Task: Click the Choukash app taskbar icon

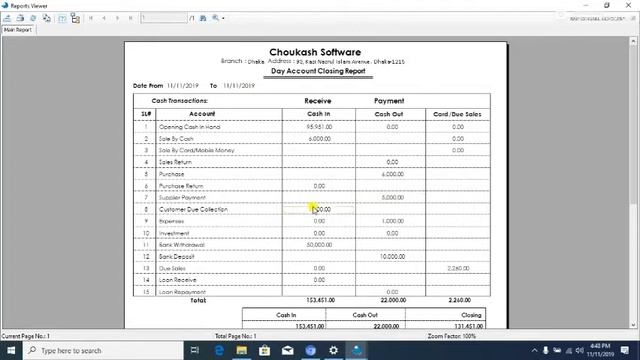Action: click(357, 350)
